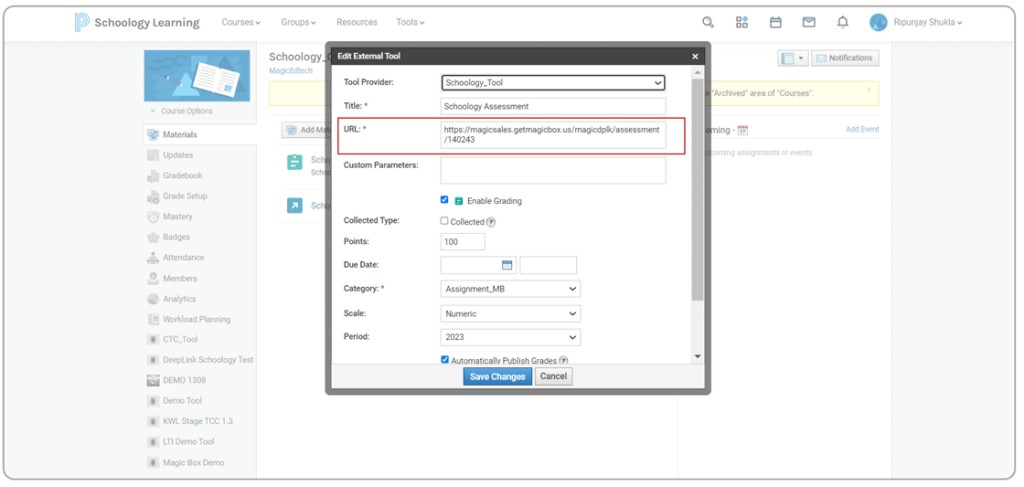Click the dialog scroll up arrow

697,72
